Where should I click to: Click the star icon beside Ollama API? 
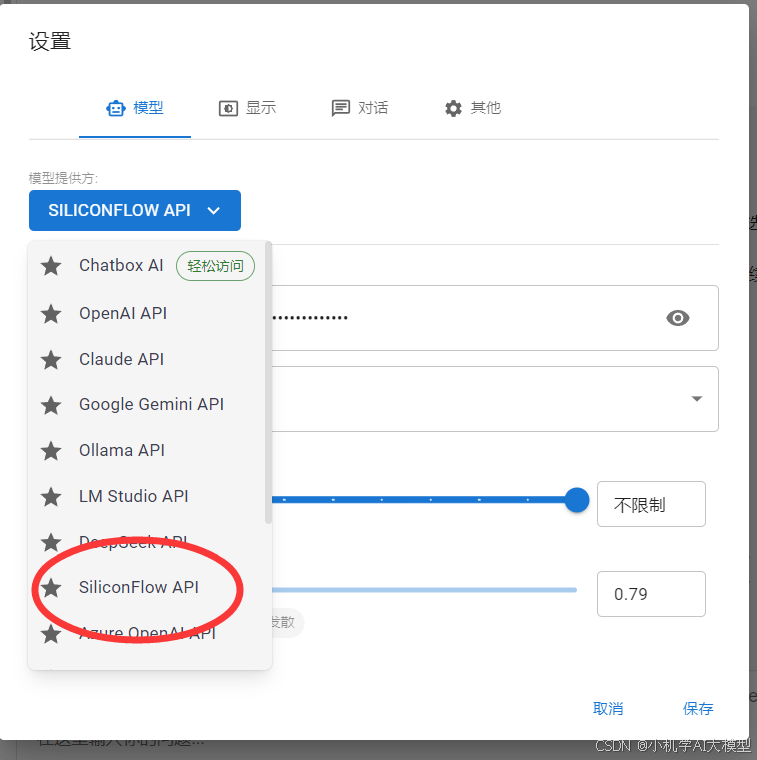(x=51, y=451)
